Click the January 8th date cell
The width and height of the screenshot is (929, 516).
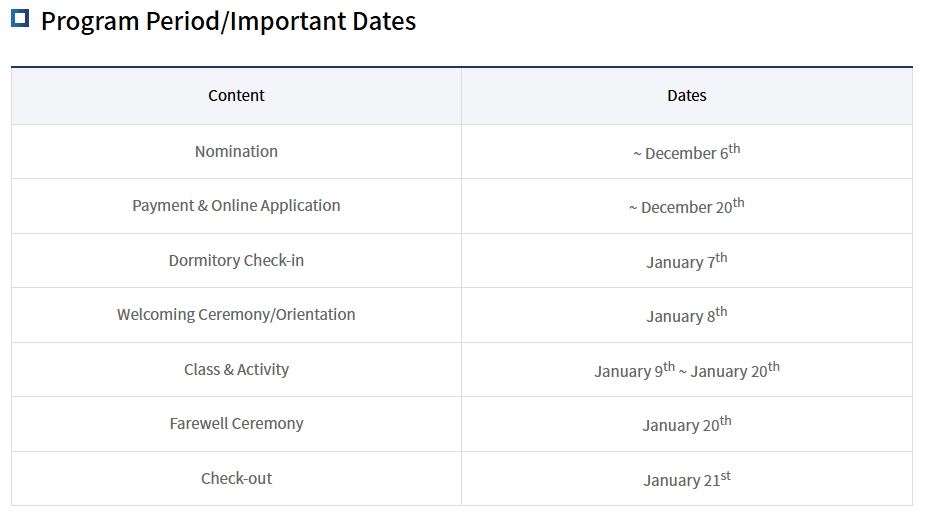pos(687,316)
